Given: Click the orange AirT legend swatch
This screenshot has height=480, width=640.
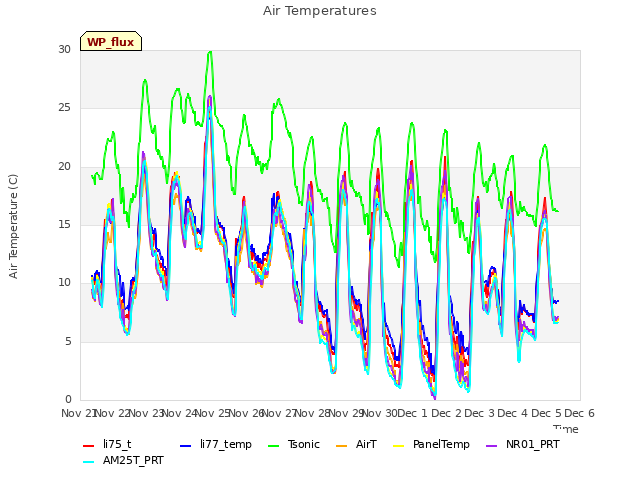Looking at the screenshot, I should (x=341, y=446).
